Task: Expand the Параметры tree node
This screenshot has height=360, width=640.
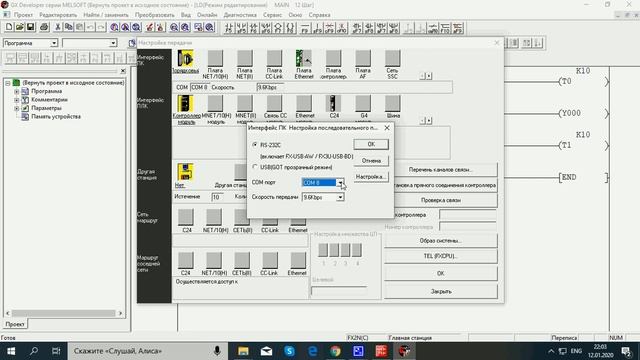Action: pos(17,108)
